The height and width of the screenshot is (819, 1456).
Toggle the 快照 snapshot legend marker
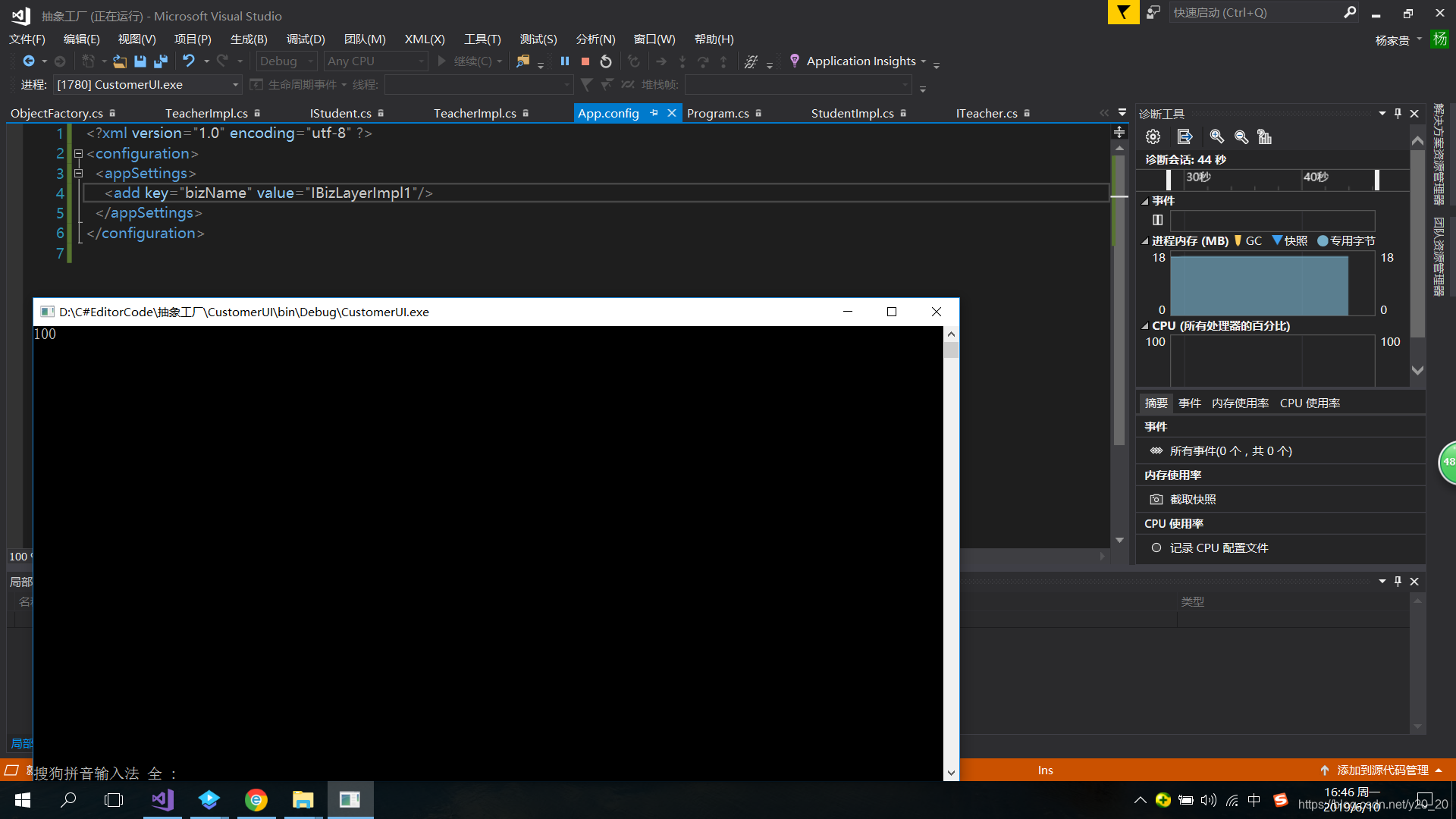pyautogui.click(x=1277, y=240)
